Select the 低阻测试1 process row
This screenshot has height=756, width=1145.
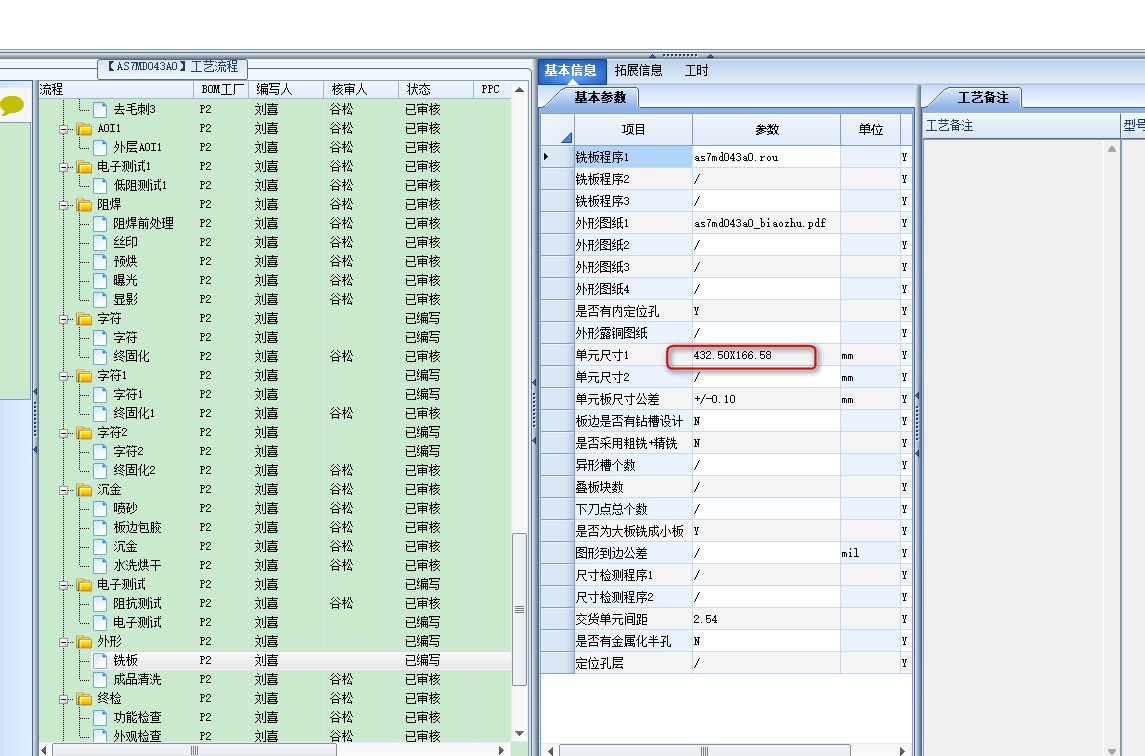[x=275, y=186]
